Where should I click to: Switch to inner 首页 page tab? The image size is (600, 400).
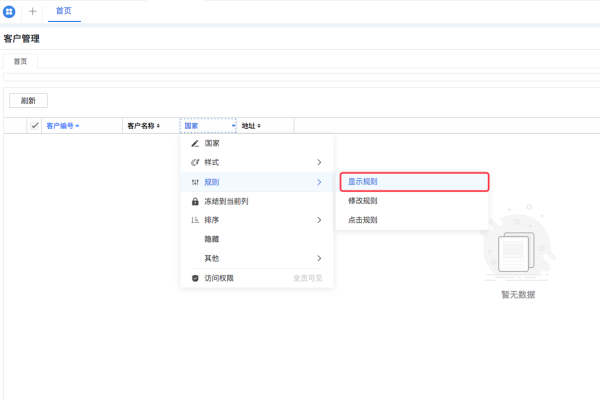coord(20,61)
